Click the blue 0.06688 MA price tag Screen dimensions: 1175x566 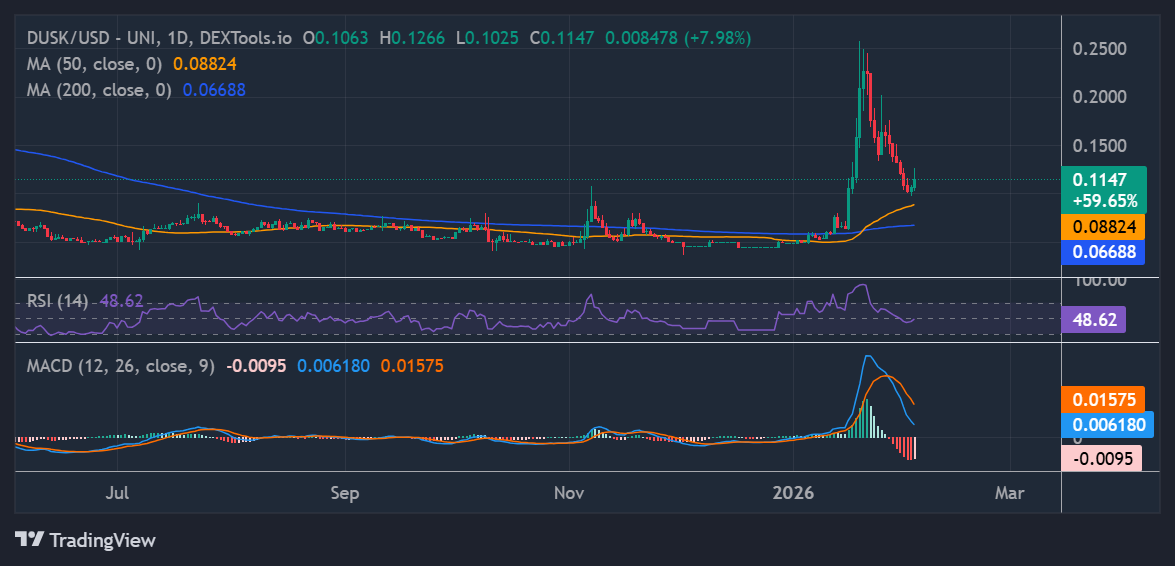coord(1103,252)
